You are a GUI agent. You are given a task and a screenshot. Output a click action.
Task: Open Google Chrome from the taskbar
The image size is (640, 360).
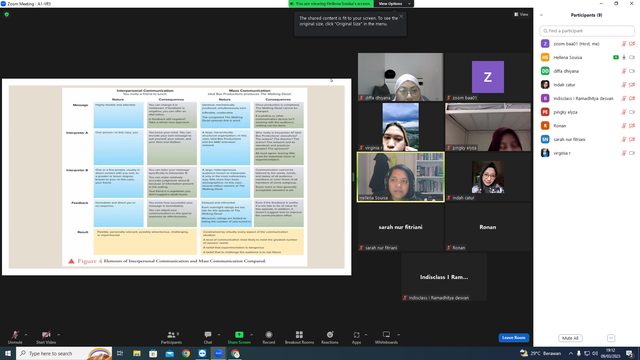click(x=186, y=353)
